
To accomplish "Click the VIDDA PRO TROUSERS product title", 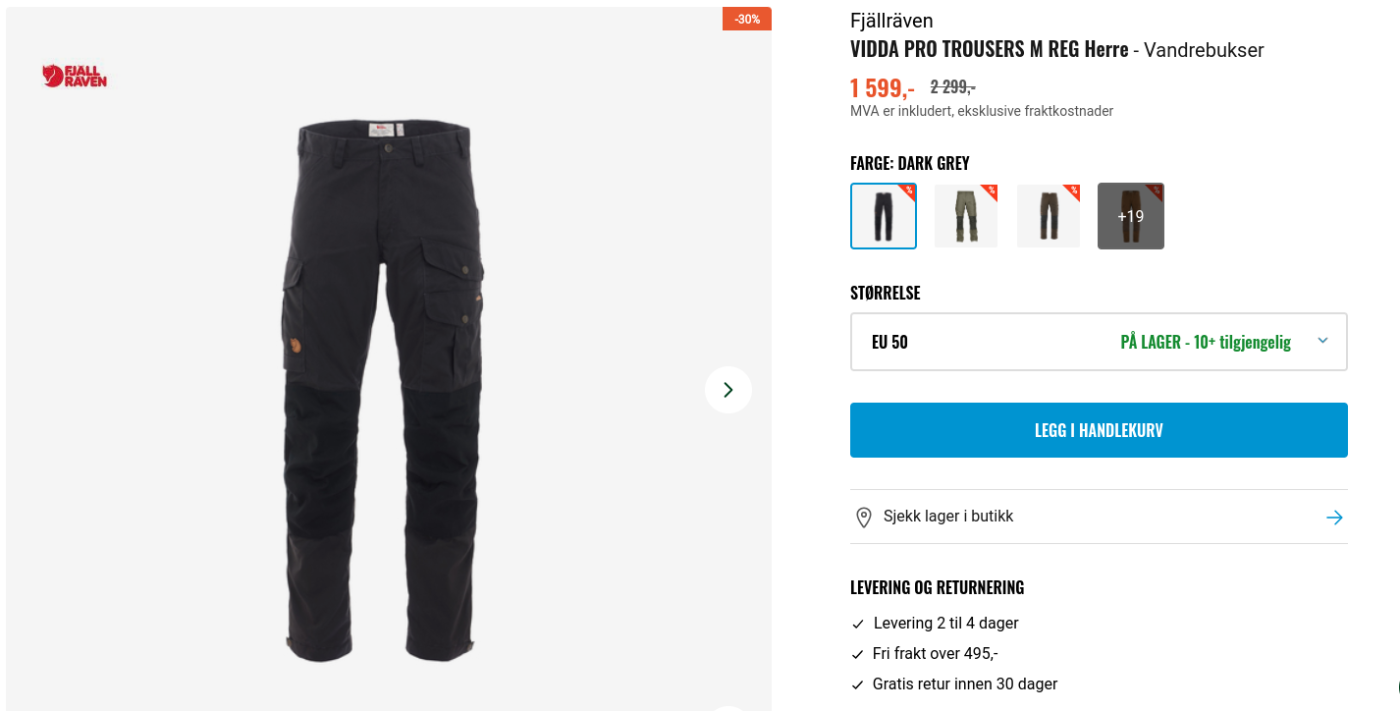I will click(x=989, y=49).
